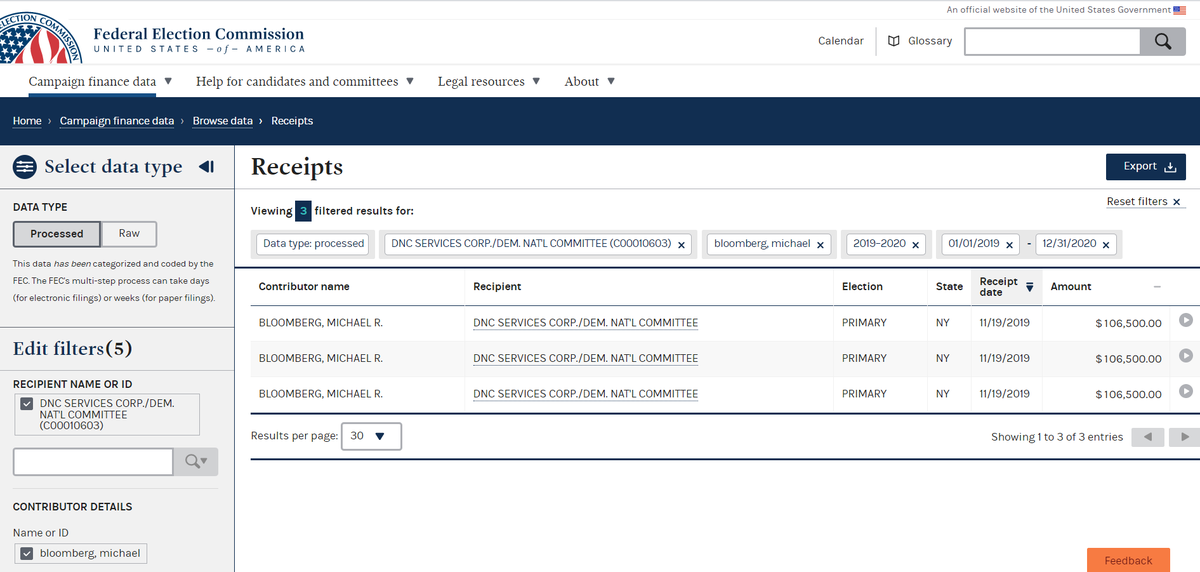Click the Calendar link

point(841,41)
